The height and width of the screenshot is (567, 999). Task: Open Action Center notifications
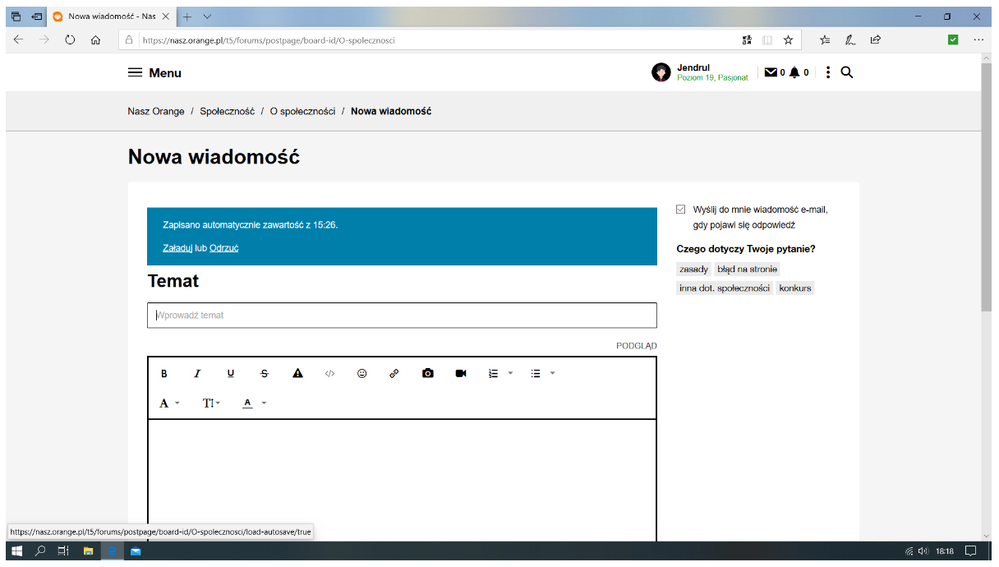(x=970, y=551)
